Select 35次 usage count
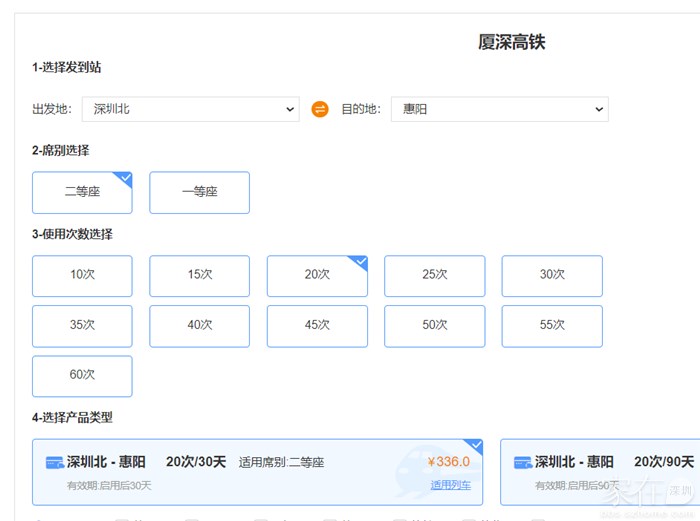The height and width of the screenshot is (521, 700). pyautogui.click(x=82, y=326)
